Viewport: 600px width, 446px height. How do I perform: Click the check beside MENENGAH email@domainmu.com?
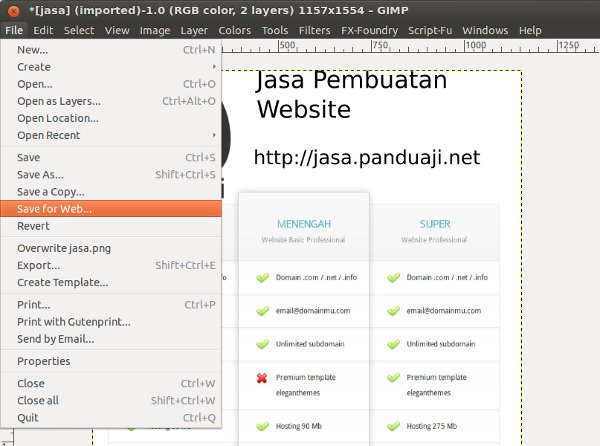click(x=262, y=311)
